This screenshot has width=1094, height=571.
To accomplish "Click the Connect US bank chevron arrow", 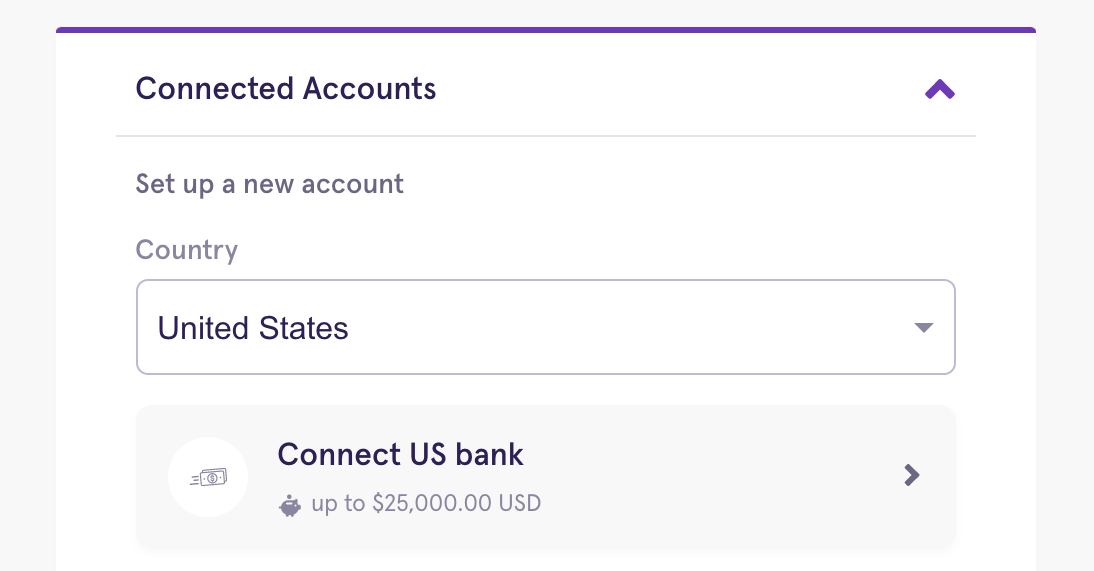I will (911, 475).
